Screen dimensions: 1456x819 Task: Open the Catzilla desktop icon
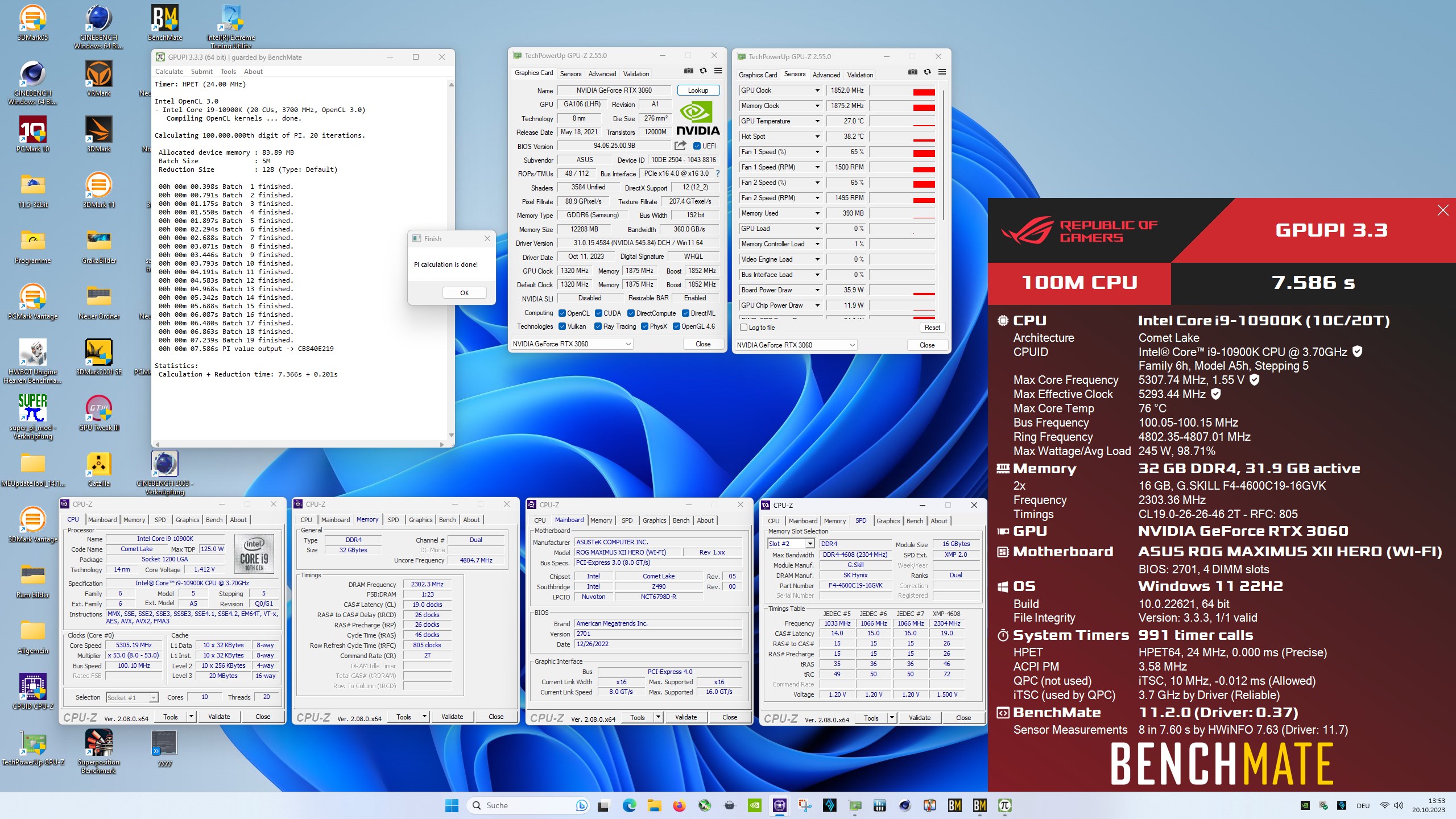point(99,469)
